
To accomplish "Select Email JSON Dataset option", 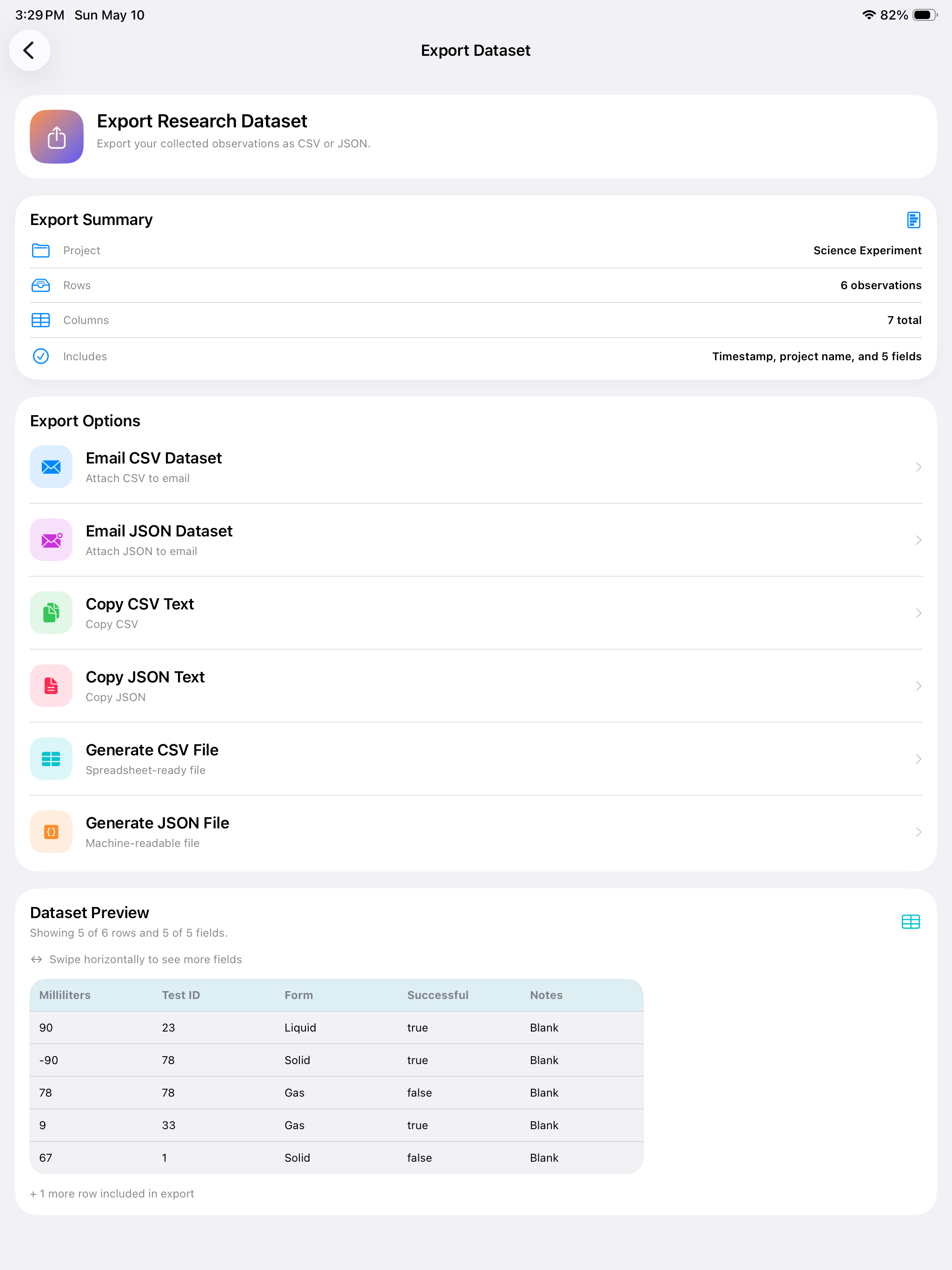I will 476,540.
